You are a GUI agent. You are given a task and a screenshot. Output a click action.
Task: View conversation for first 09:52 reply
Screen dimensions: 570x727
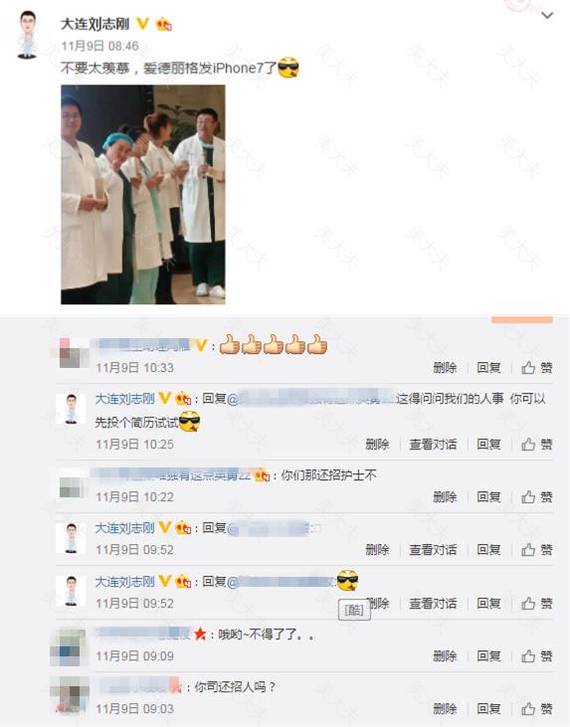[433, 550]
